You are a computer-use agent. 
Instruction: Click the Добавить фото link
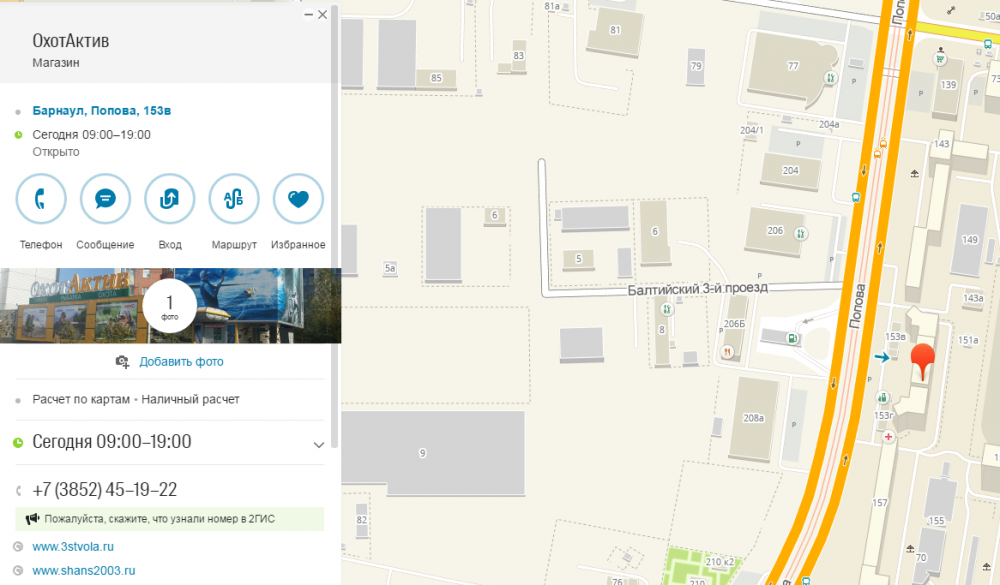pos(181,362)
